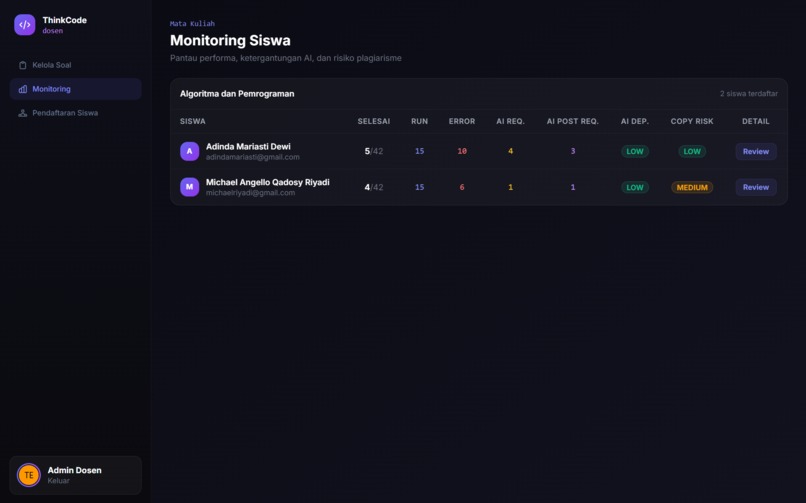Click the AI POST REQ. column header
This screenshot has height=503, width=806.
pyautogui.click(x=573, y=121)
